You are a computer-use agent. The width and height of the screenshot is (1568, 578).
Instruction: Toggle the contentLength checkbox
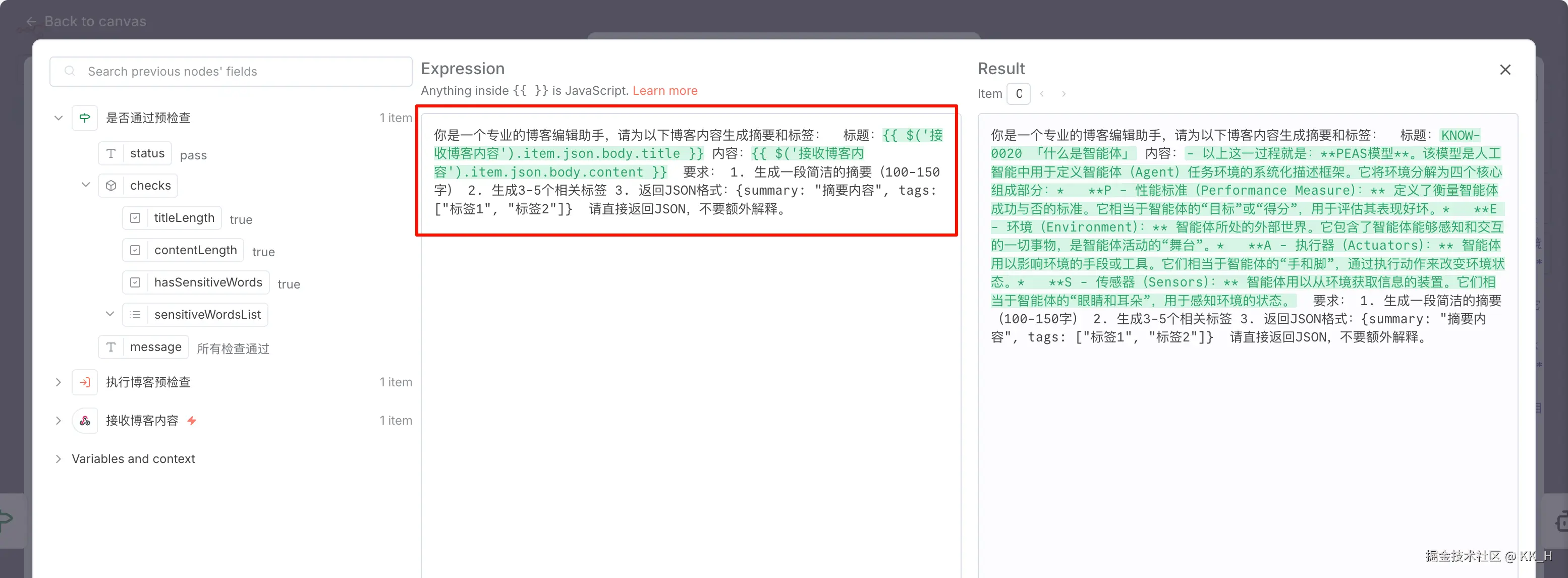click(135, 250)
